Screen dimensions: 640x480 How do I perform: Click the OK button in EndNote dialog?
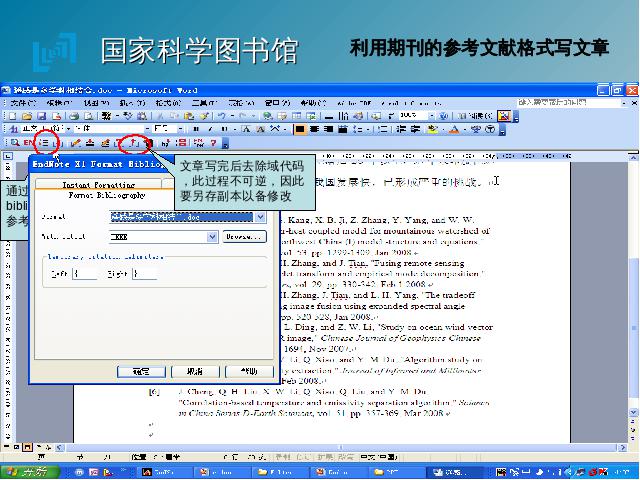coord(141,371)
